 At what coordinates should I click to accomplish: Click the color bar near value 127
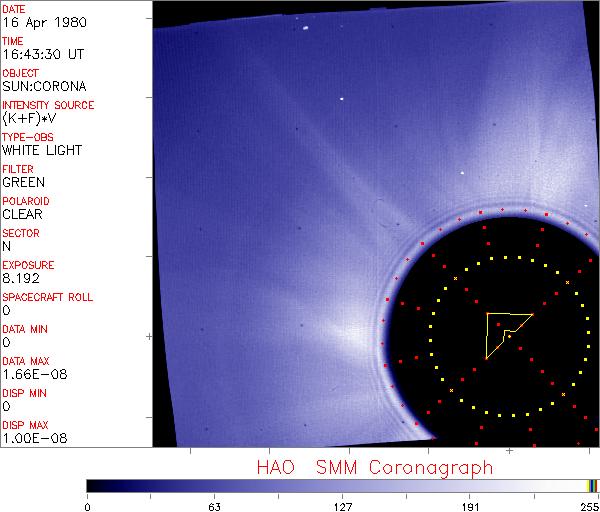coord(342,485)
